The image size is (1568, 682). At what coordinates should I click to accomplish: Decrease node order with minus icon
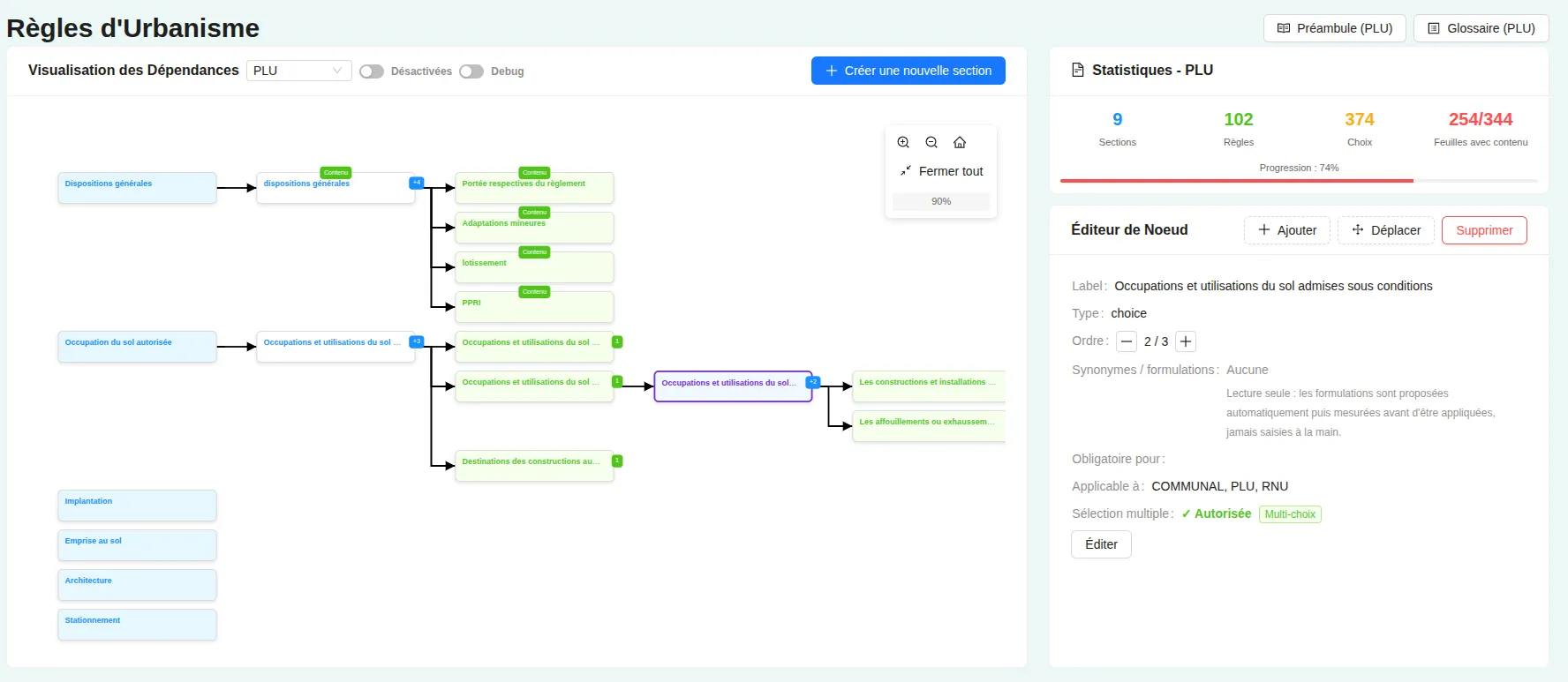tap(1127, 341)
